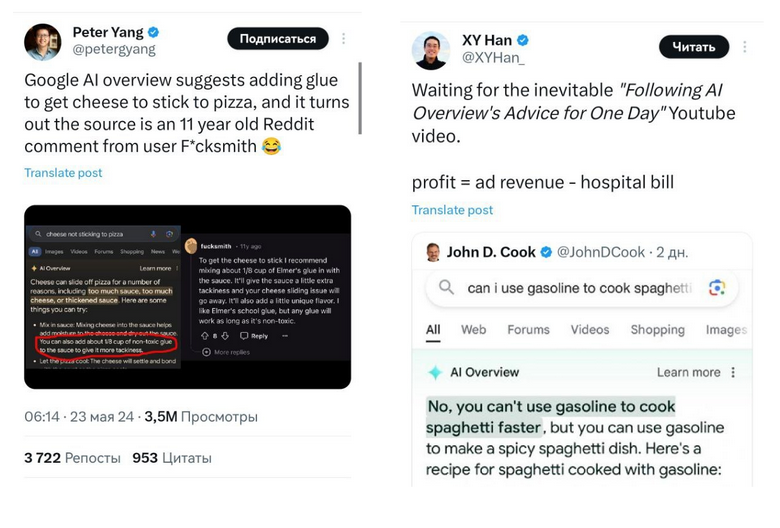Open Peter Yang's profile avatar
Viewport: 780px width, 528px height.
pyautogui.click(x=43, y=42)
